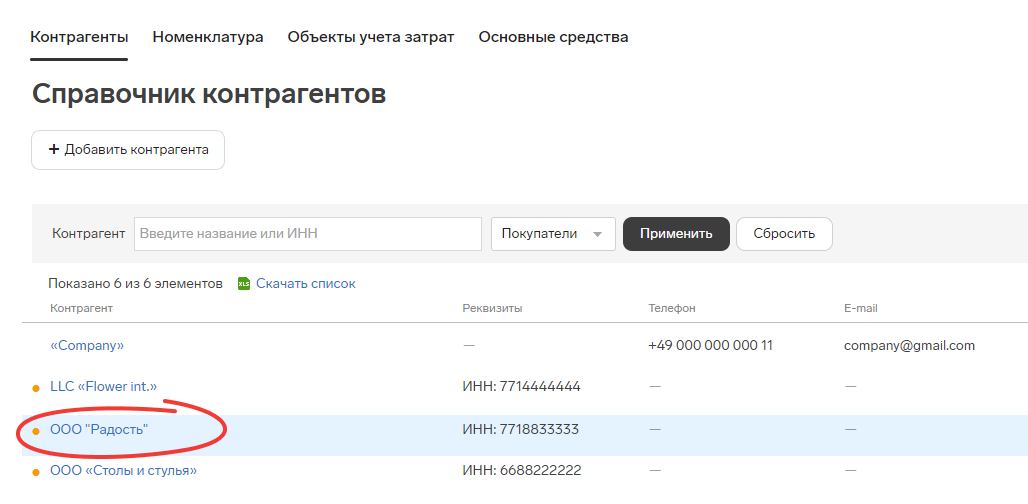The image size is (1028, 504).
Task: Open the Контрагенты tab
Action: click(79, 37)
